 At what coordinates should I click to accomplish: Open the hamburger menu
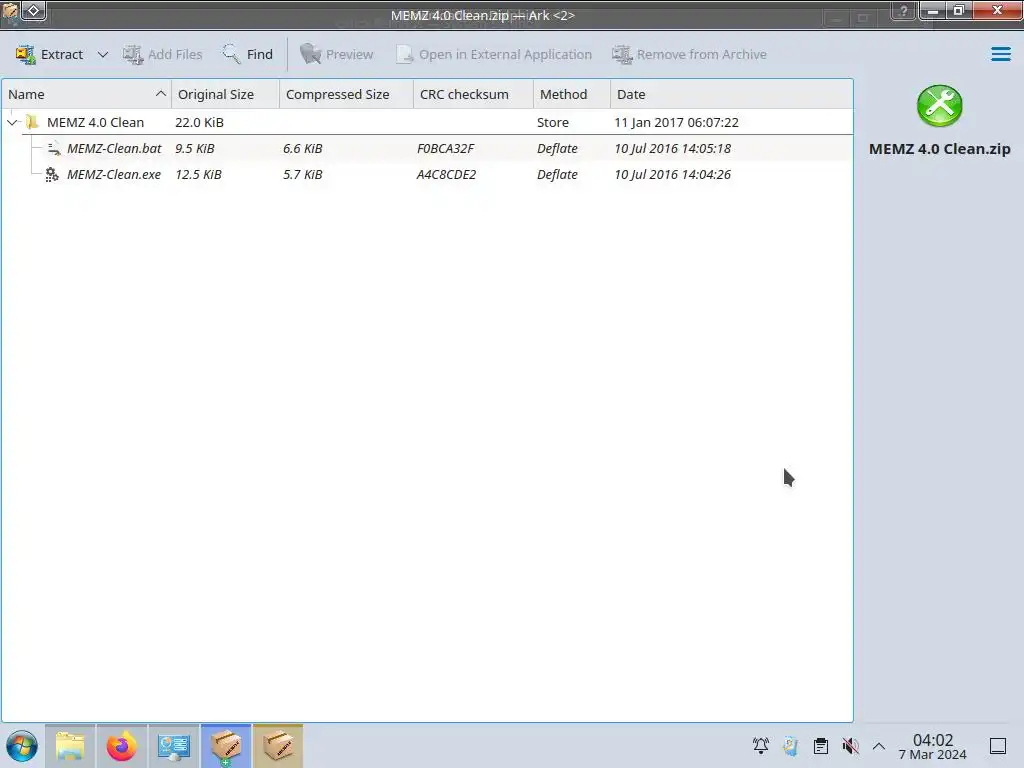tap(1000, 54)
